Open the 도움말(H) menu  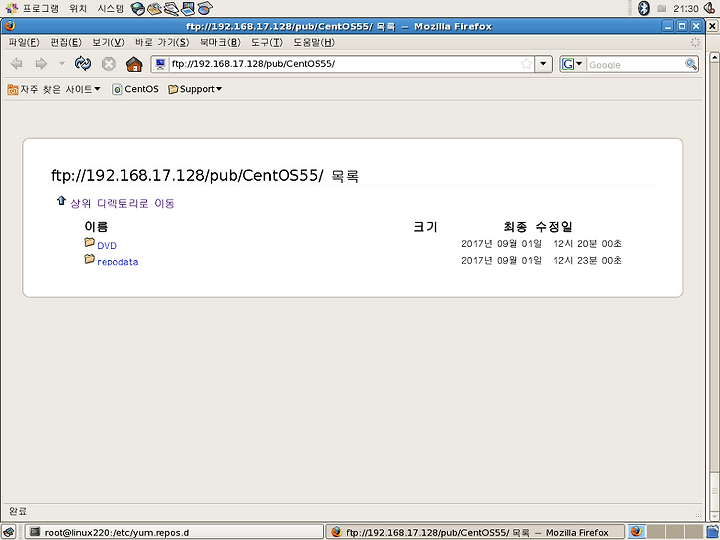(314, 42)
